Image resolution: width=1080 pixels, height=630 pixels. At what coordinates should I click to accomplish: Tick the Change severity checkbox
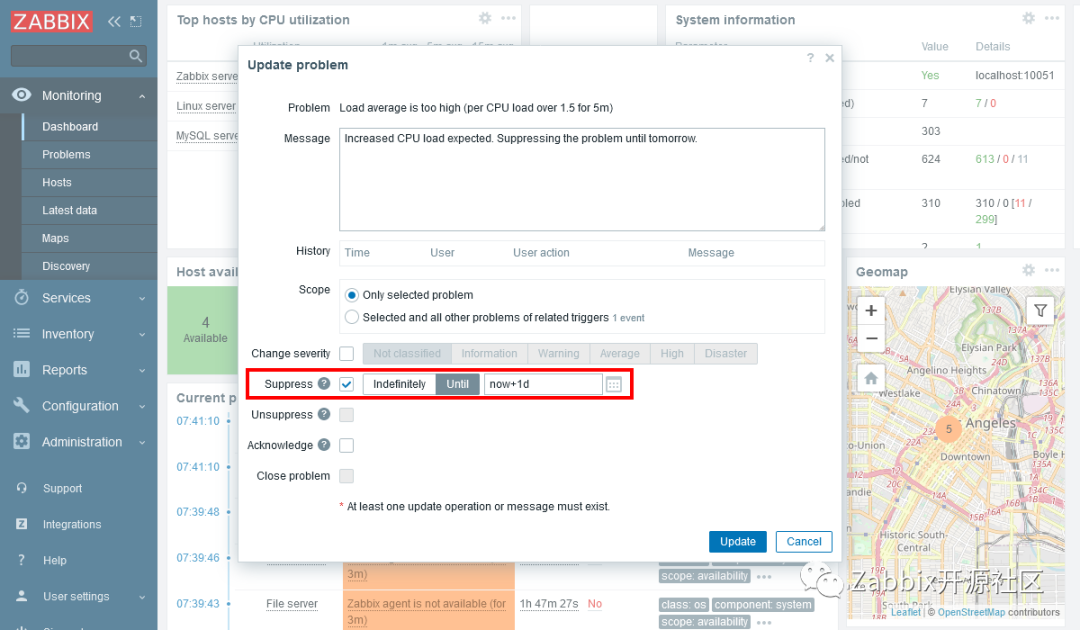point(346,353)
